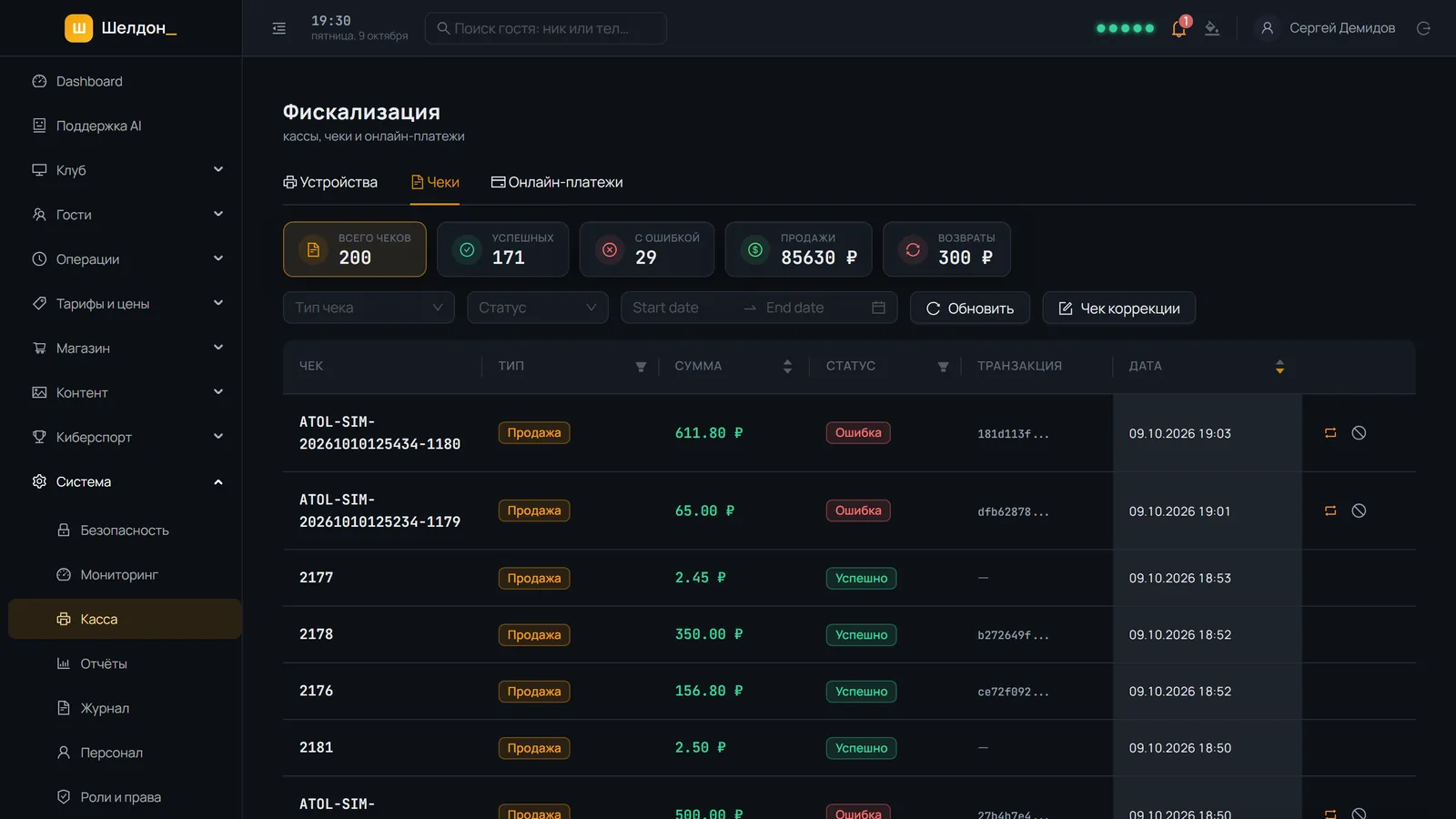Switch to the Устройства tab

click(x=330, y=182)
